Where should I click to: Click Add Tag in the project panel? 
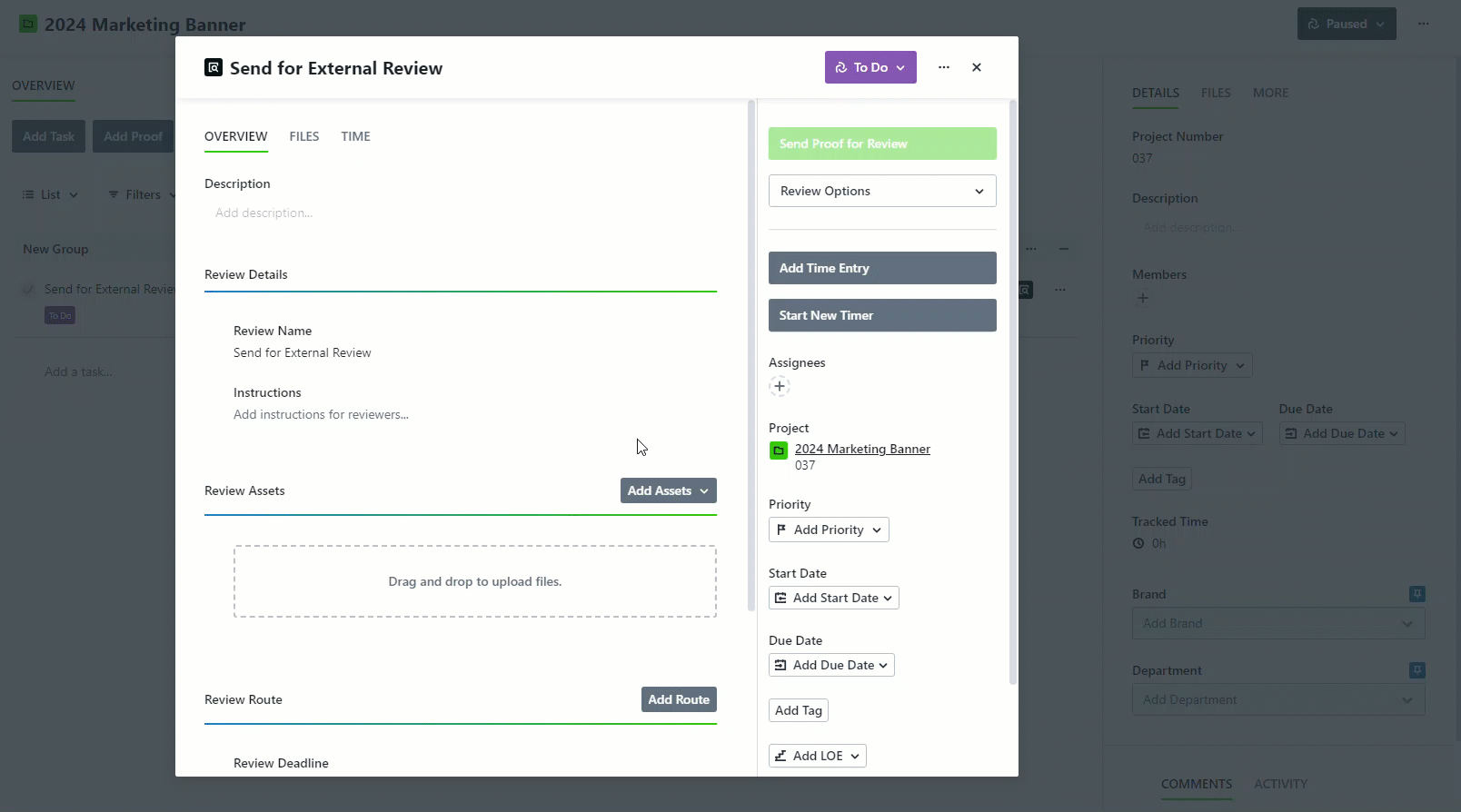[x=1162, y=479]
